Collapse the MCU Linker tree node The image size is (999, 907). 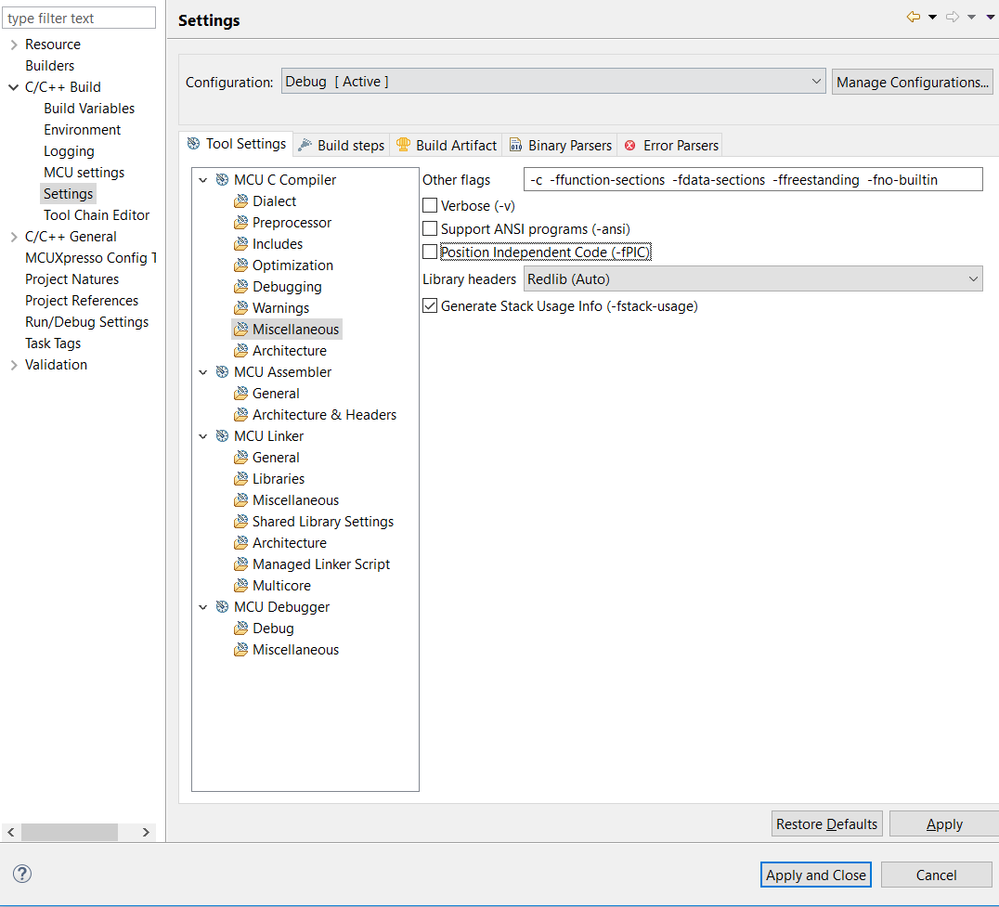click(x=203, y=436)
